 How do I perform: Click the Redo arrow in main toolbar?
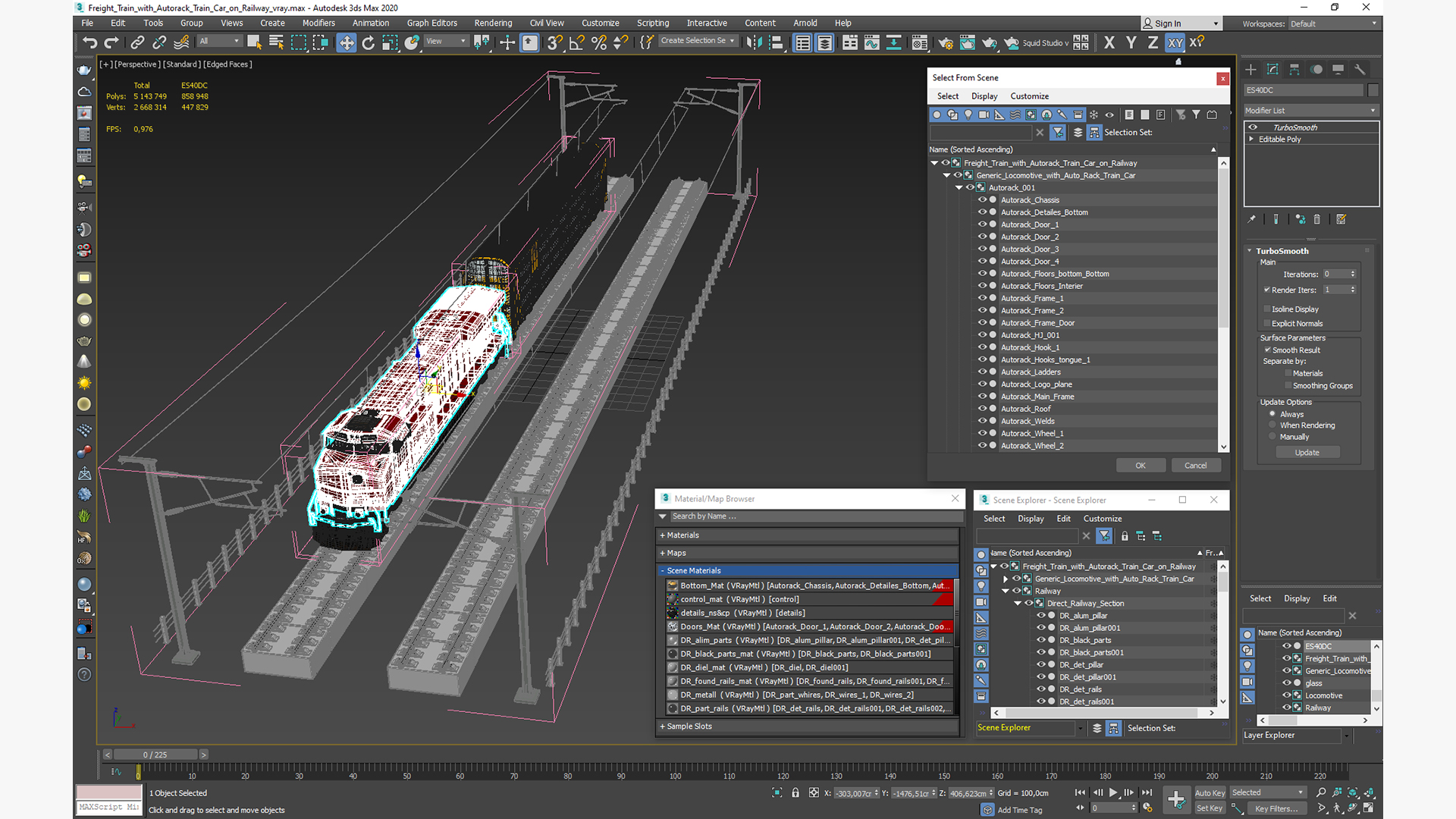(111, 42)
